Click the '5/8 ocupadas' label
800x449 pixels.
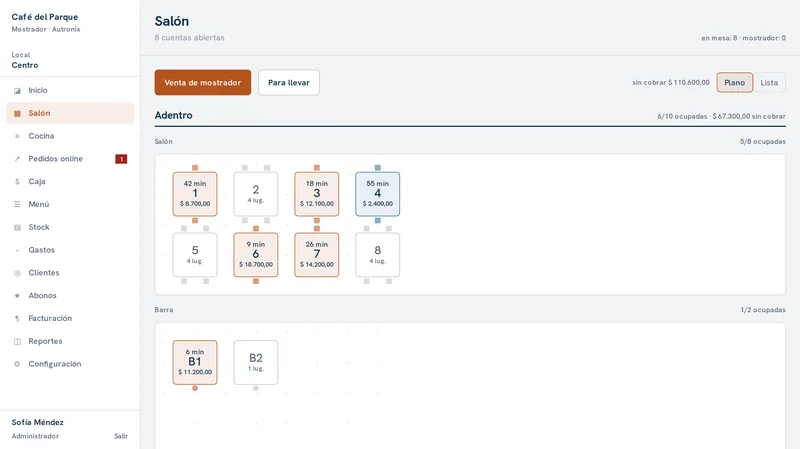[x=763, y=141]
